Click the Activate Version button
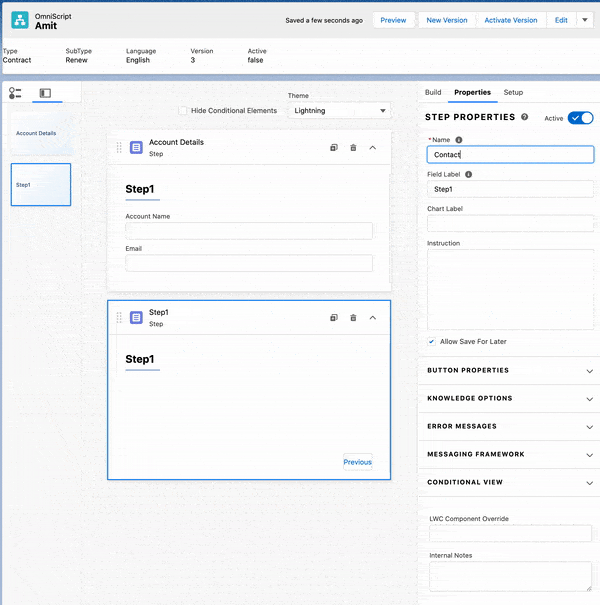Screen dimensions: 600x605 (510, 20)
